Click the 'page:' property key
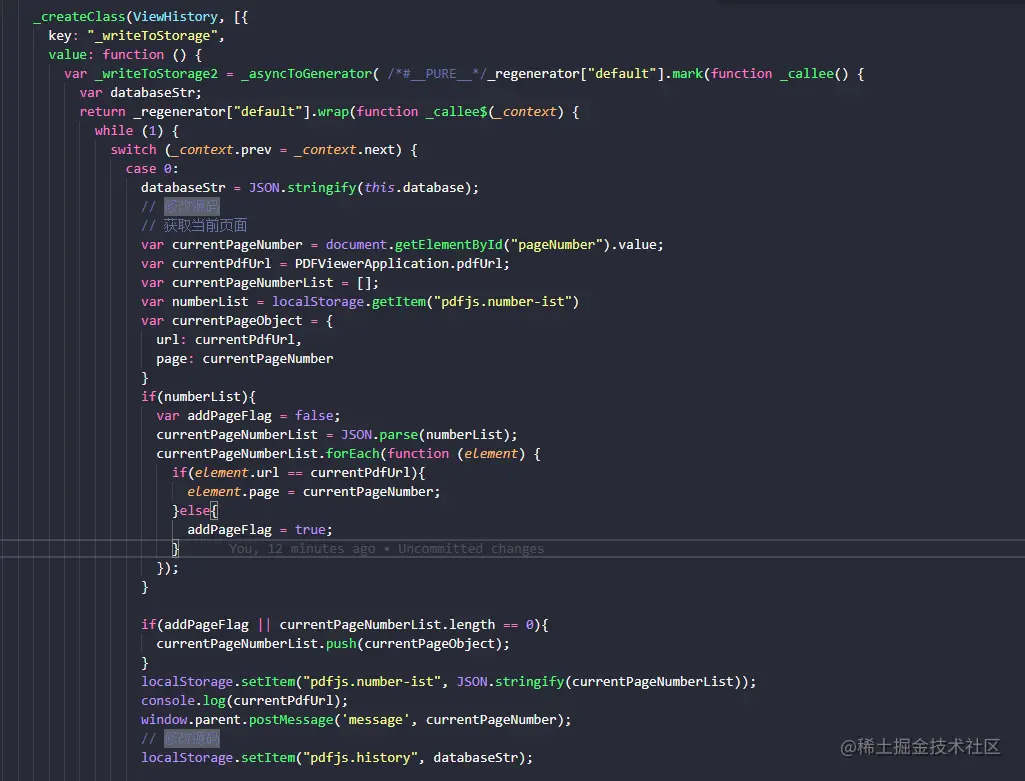The width and height of the screenshot is (1025, 781). click(175, 357)
